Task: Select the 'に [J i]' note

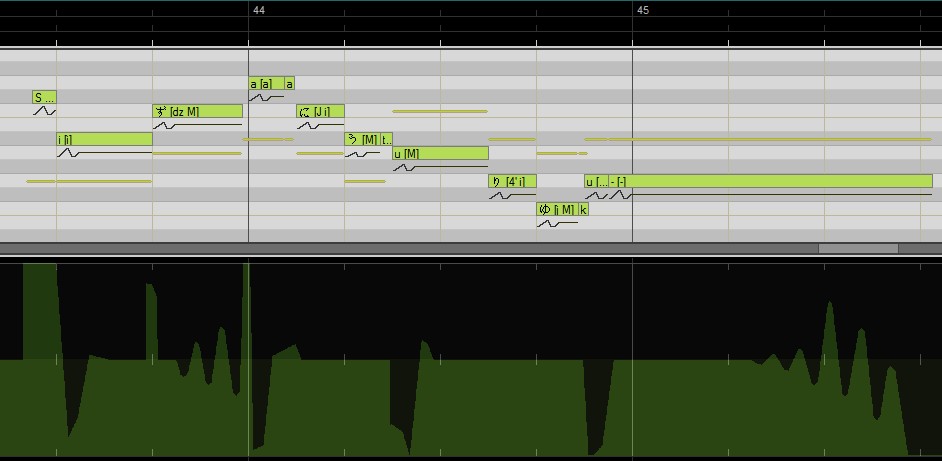Action: point(320,111)
